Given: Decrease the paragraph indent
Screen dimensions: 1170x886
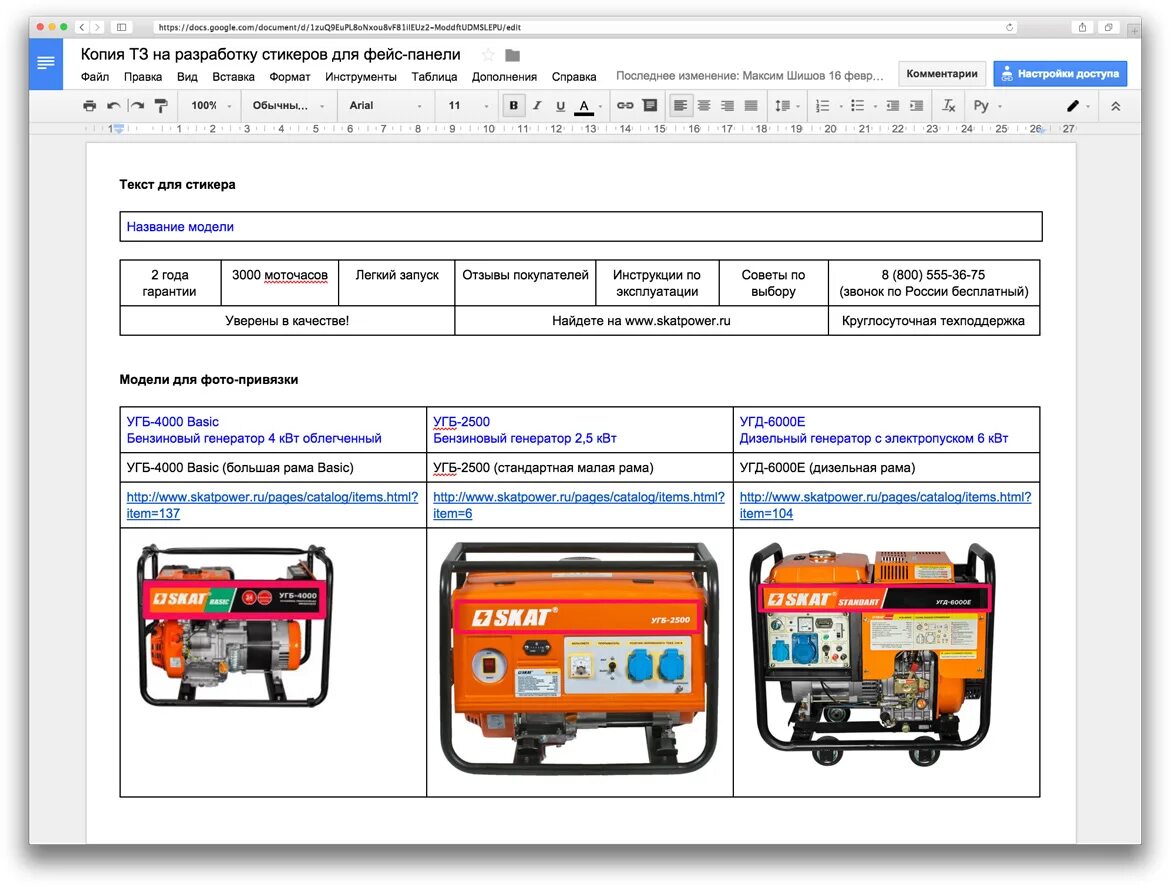Looking at the screenshot, I should (892, 106).
